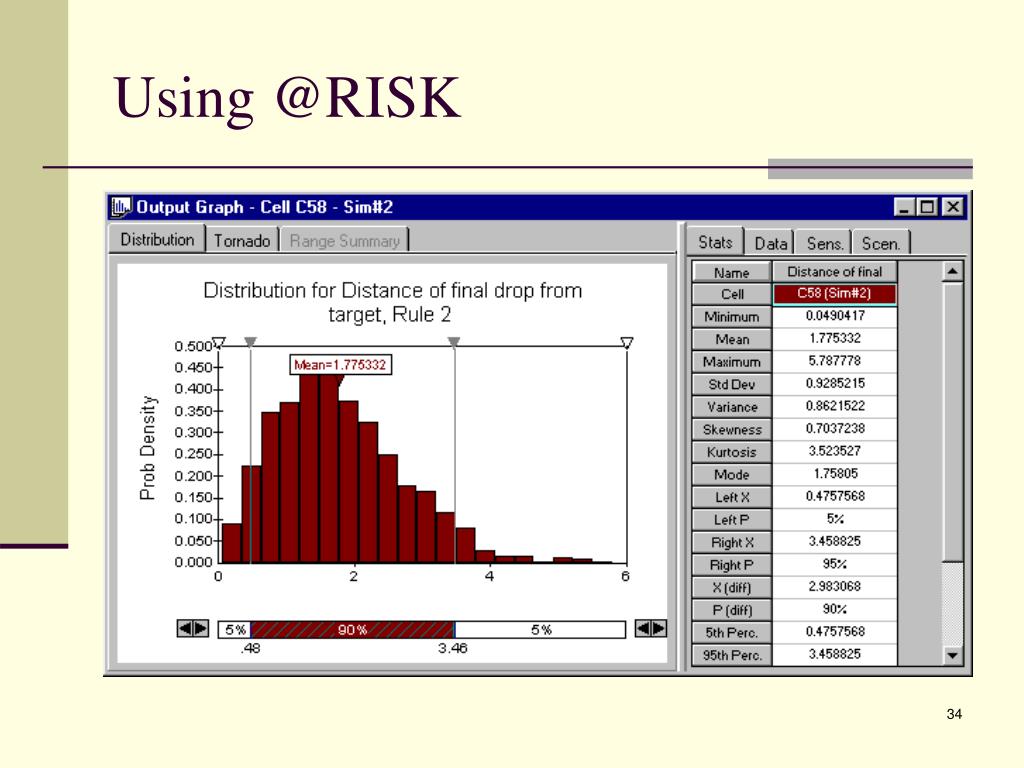
Task: Click the far-right delimiter right arrow
Action: [659, 628]
